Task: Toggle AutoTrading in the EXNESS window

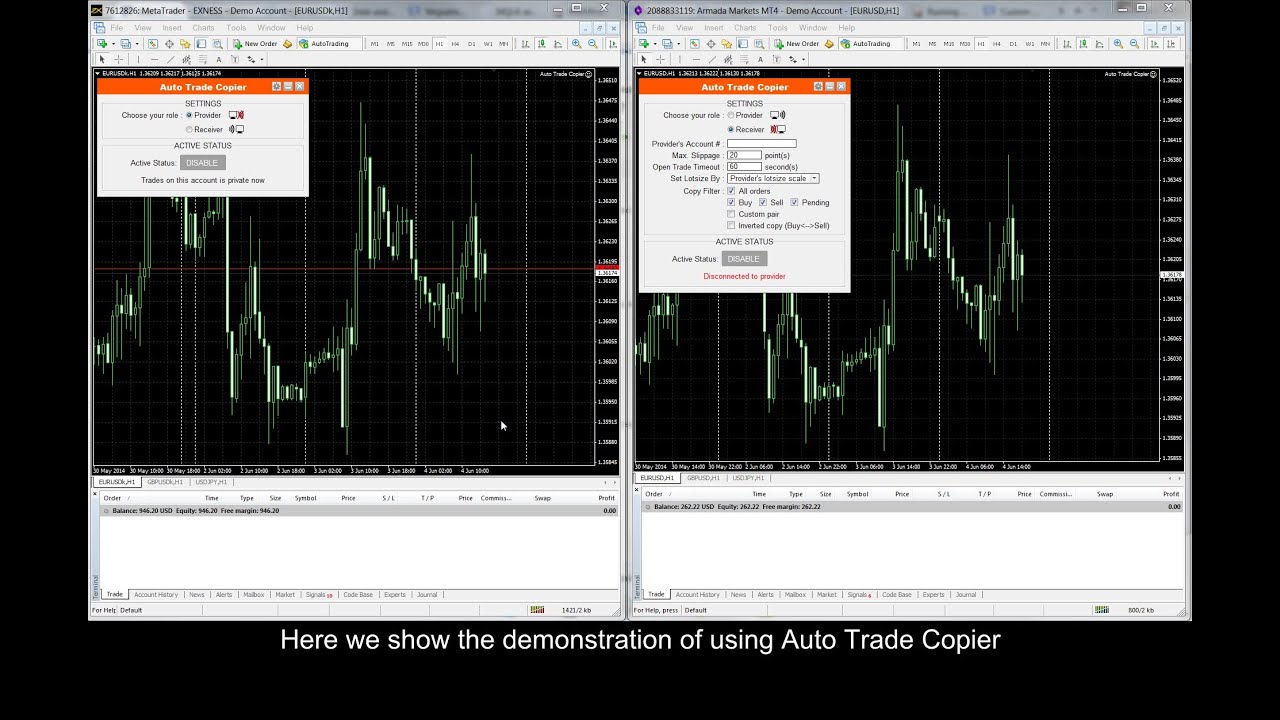Action: tap(324, 44)
